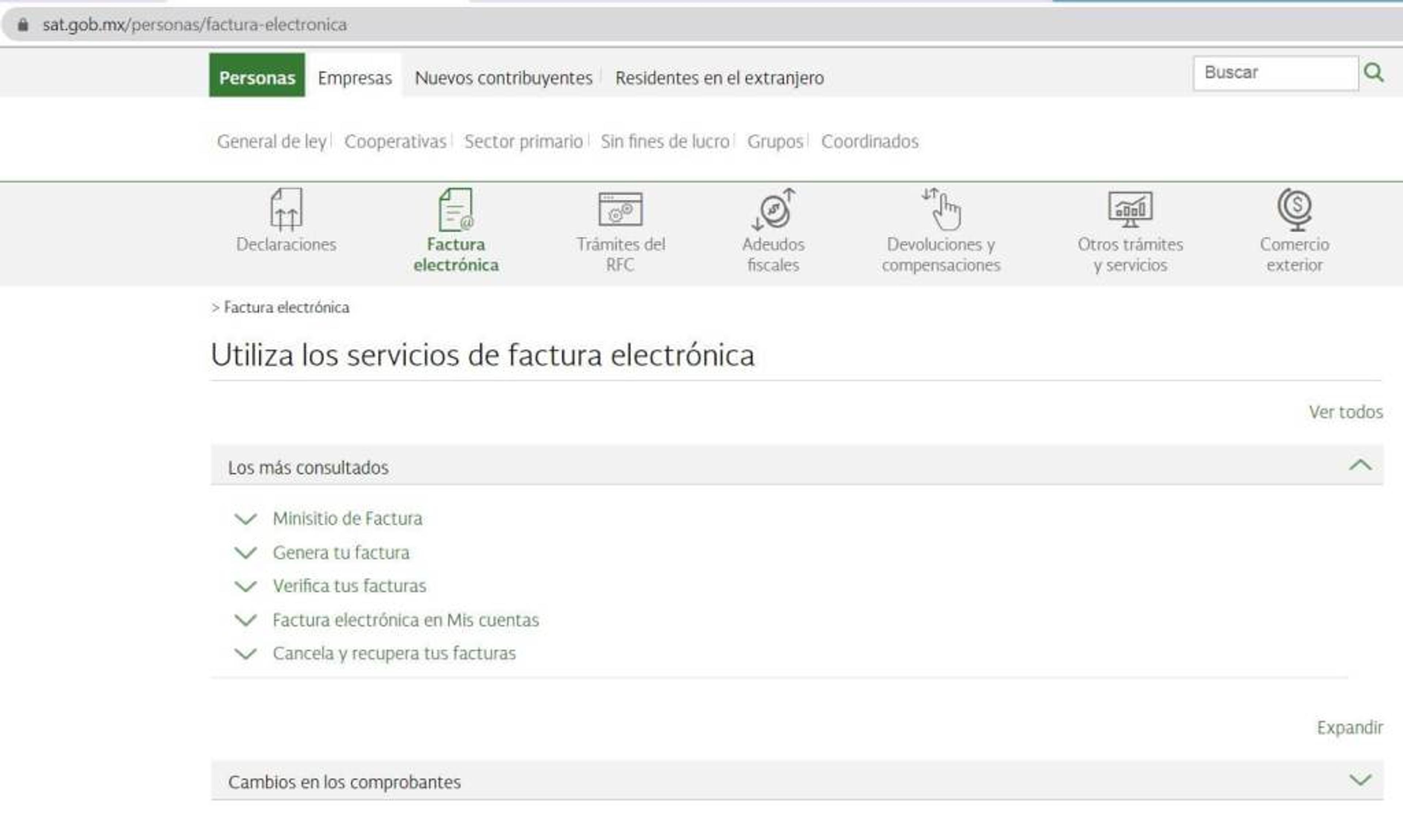The height and width of the screenshot is (840, 1403).
Task: Click the padlock icon in address bar
Action: click(23, 24)
